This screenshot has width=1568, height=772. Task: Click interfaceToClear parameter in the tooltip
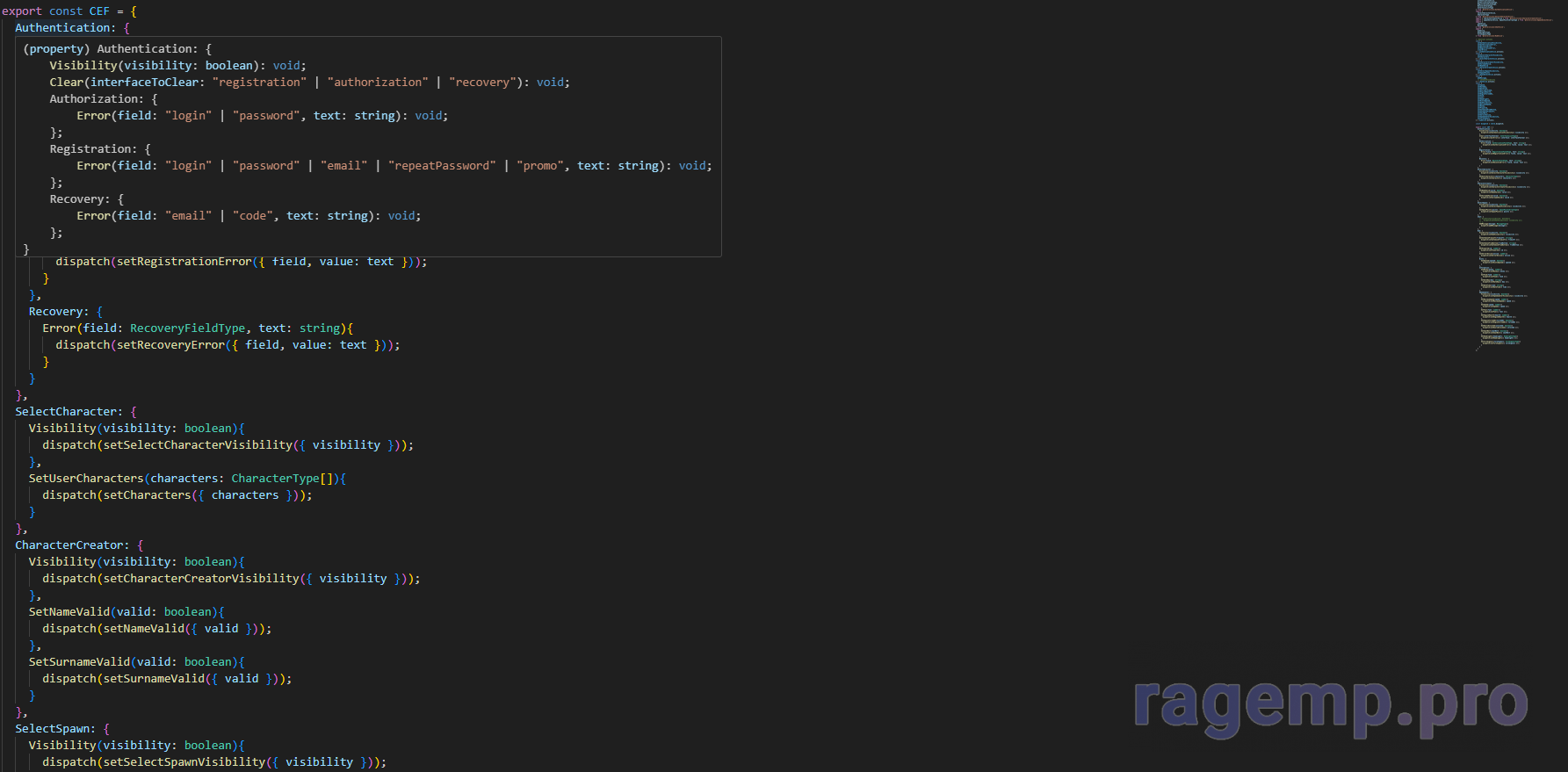point(145,83)
